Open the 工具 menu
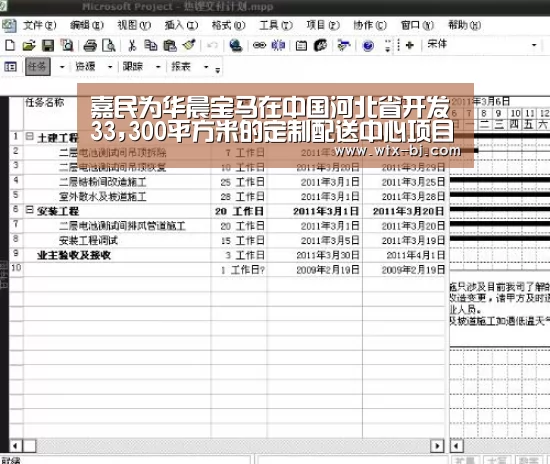The height and width of the screenshot is (464, 550). [276, 25]
